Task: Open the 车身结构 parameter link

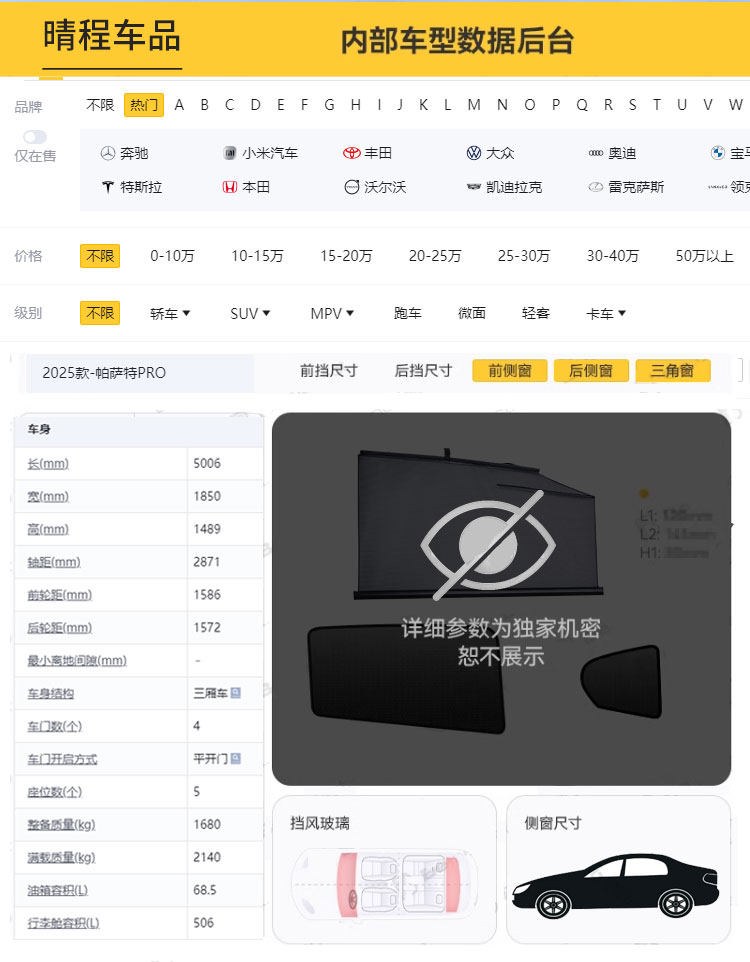Action: (50, 694)
